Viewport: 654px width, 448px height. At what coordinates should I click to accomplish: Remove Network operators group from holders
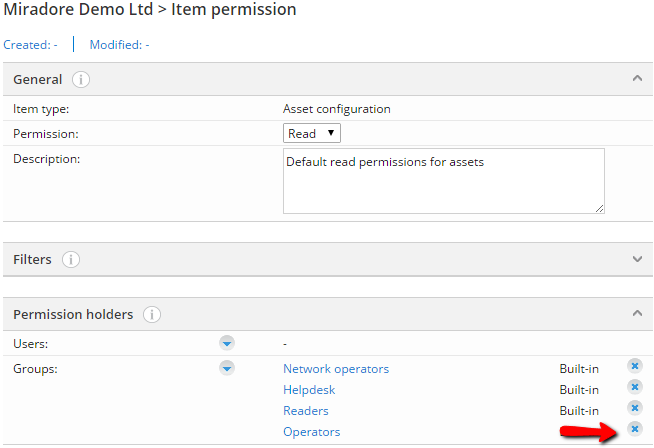tap(635, 366)
